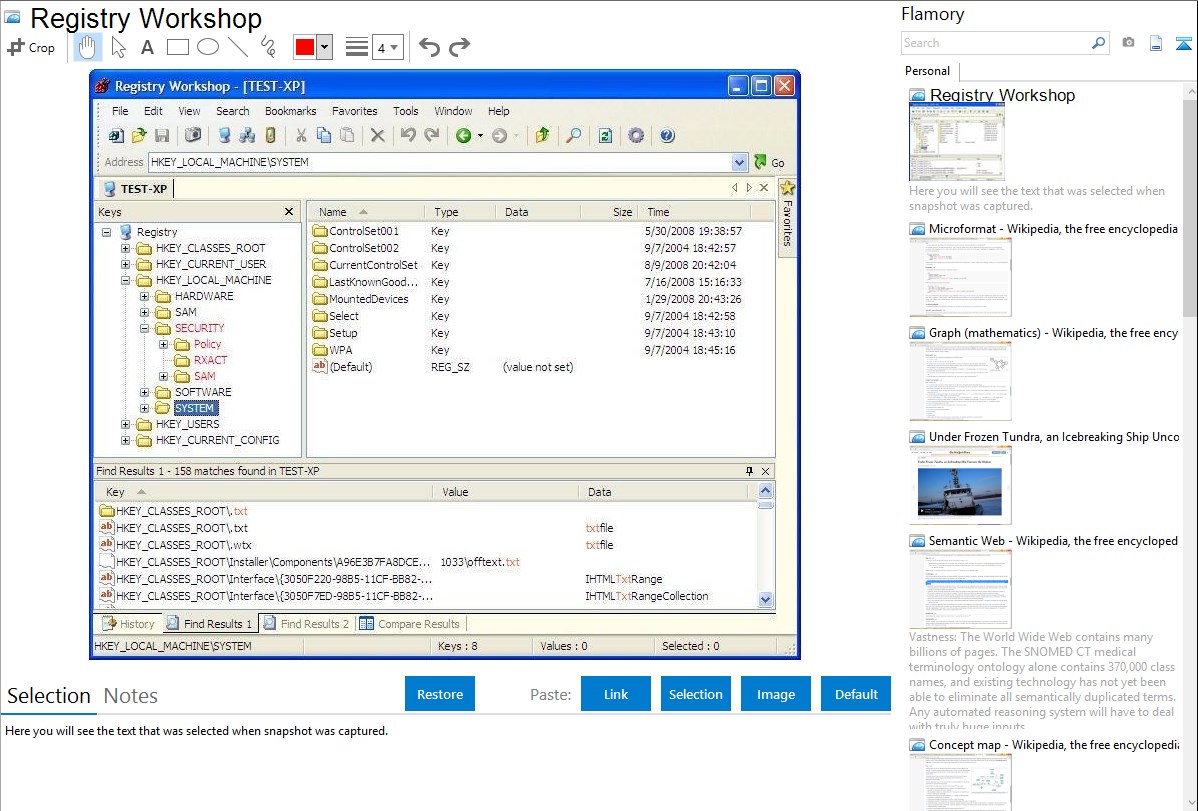The image size is (1198, 811).
Task: Click the magnifying glass find toolbar icon
Action: pyautogui.click(x=574, y=136)
